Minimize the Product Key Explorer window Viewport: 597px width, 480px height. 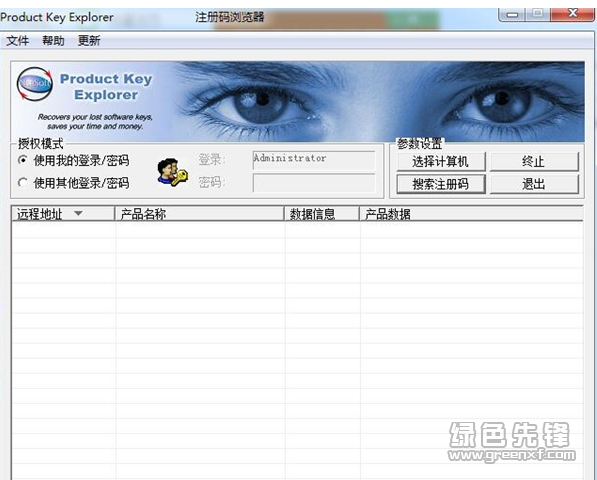(x=512, y=14)
